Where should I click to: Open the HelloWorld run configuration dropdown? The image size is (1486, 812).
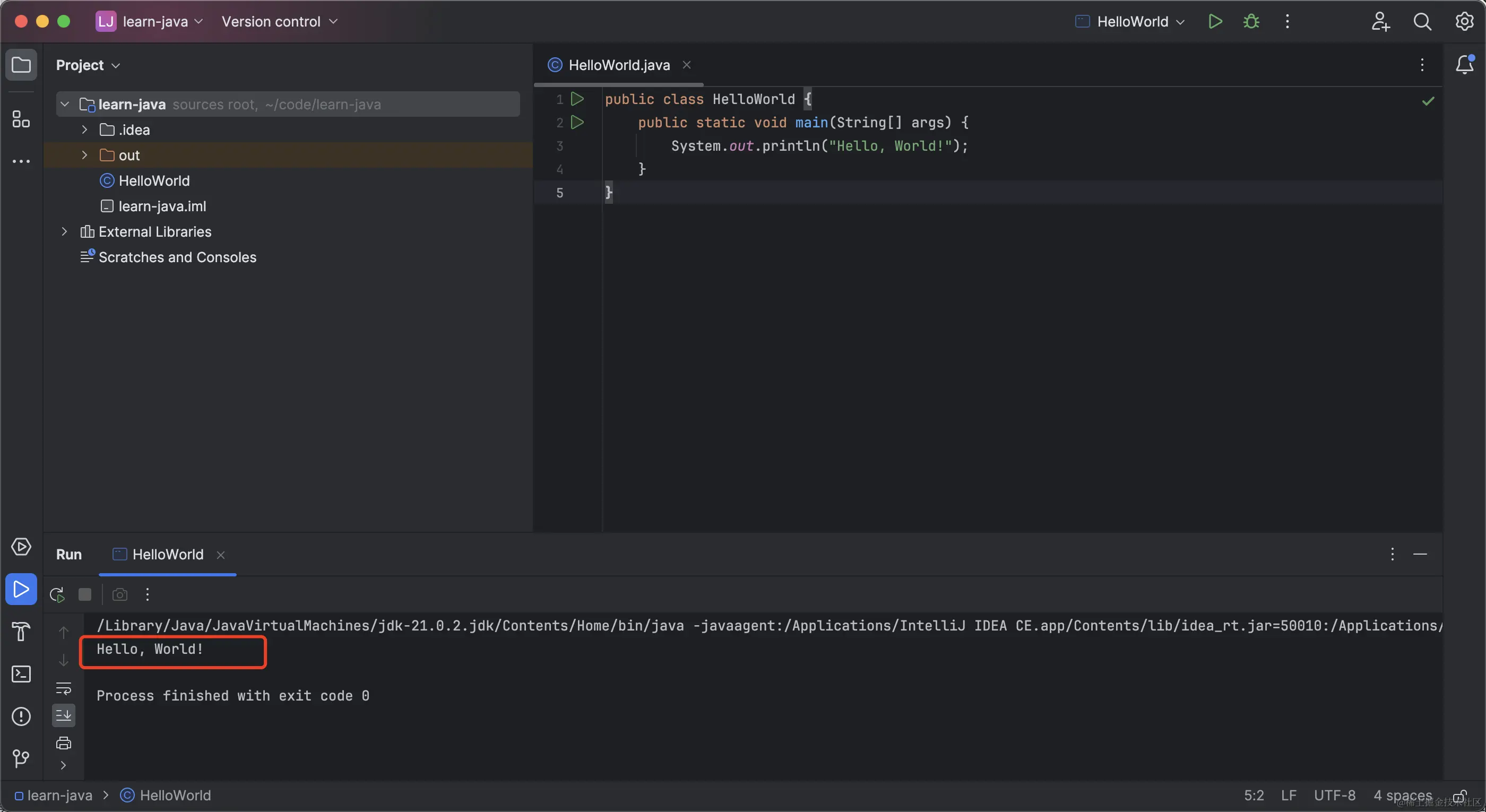tap(1129, 21)
